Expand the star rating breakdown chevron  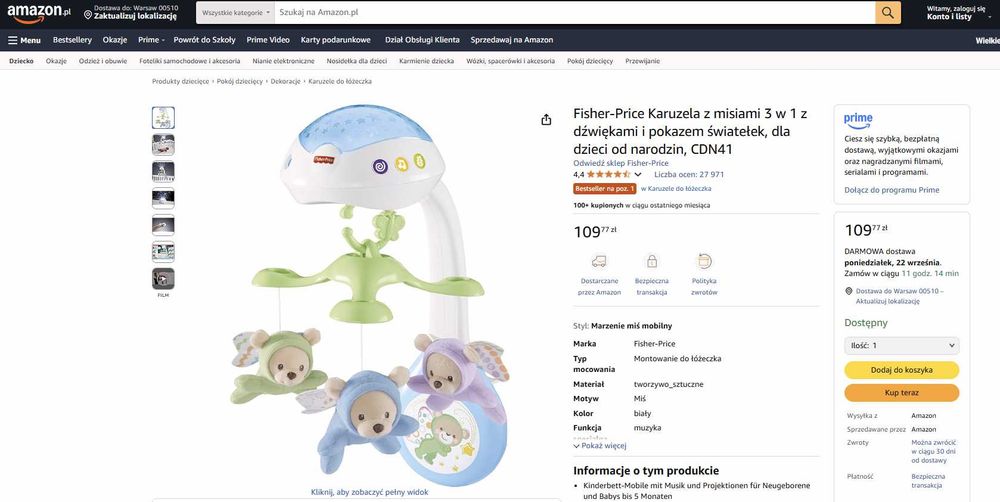click(x=638, y=175)
